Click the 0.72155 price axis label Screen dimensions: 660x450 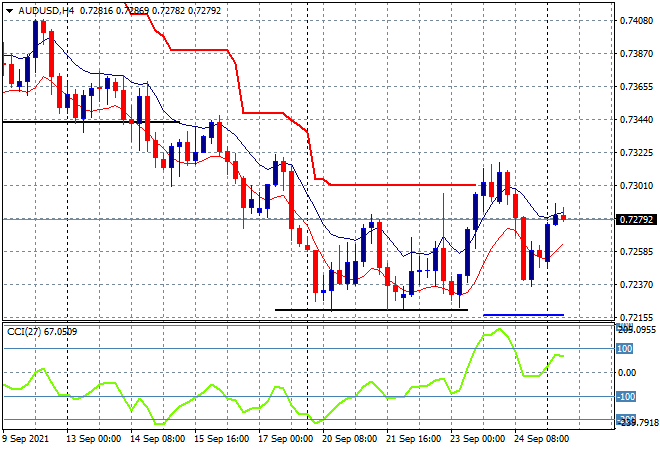[636, 317]
